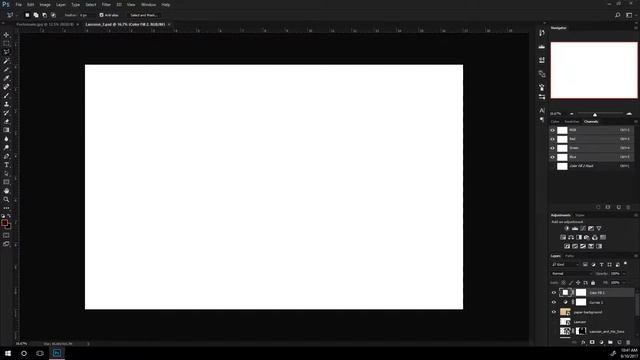Click Subtract from selection mode icon
The image size is (640, 360).
pyautogui.click(x=44, y=15)
